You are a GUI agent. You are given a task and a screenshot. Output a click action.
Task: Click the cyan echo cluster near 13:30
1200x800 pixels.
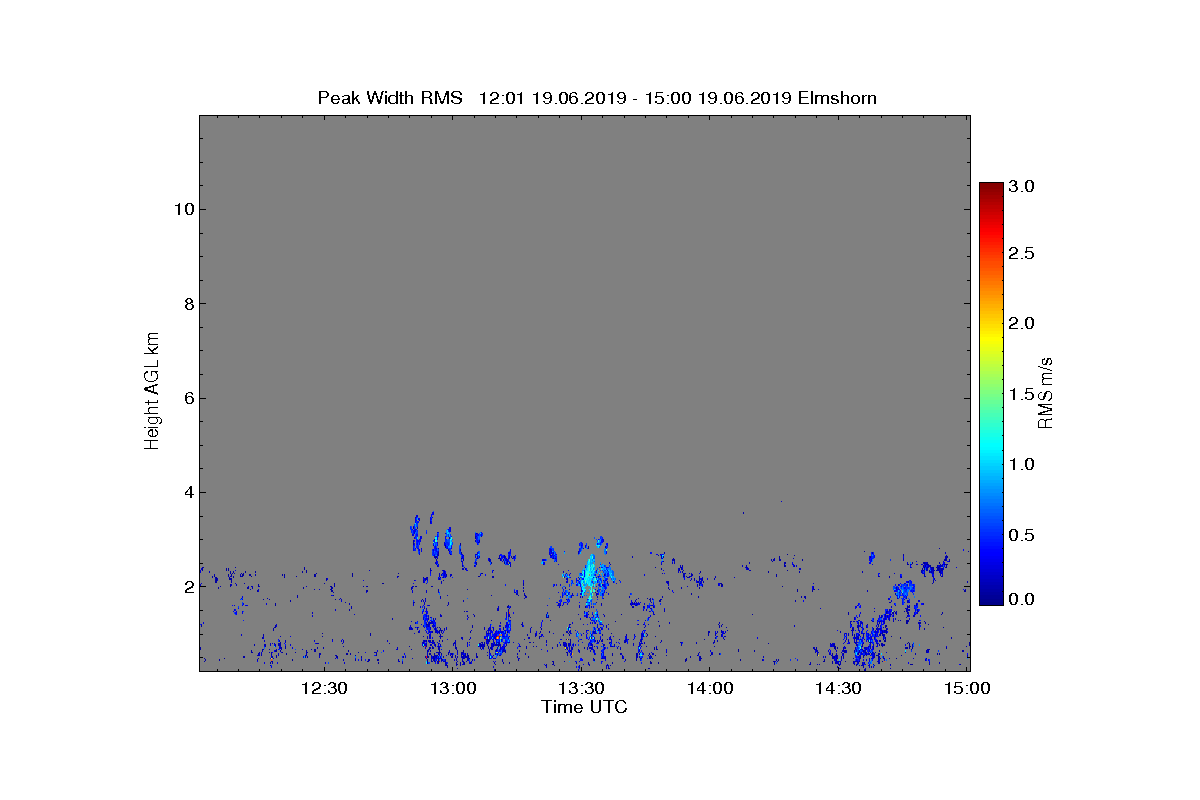[590, 575]
